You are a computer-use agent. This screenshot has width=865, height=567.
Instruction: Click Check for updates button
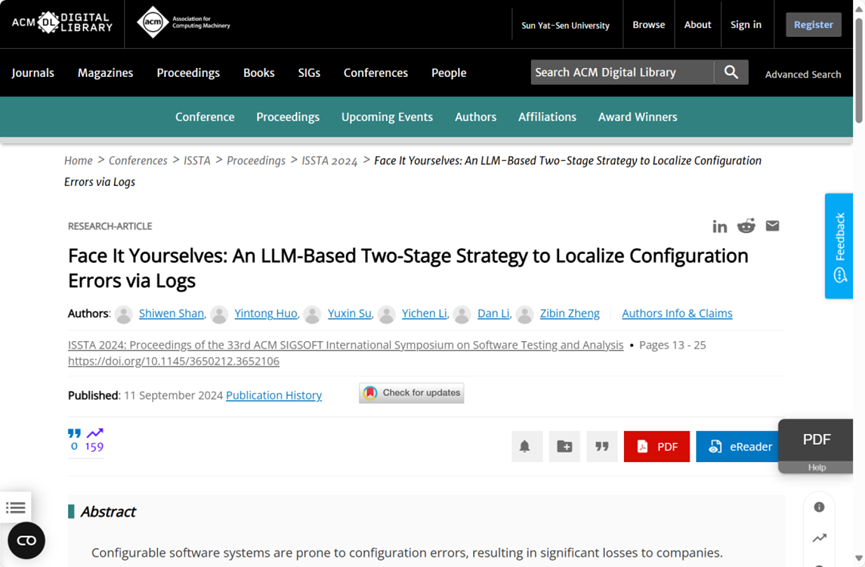tap(411, 393)
